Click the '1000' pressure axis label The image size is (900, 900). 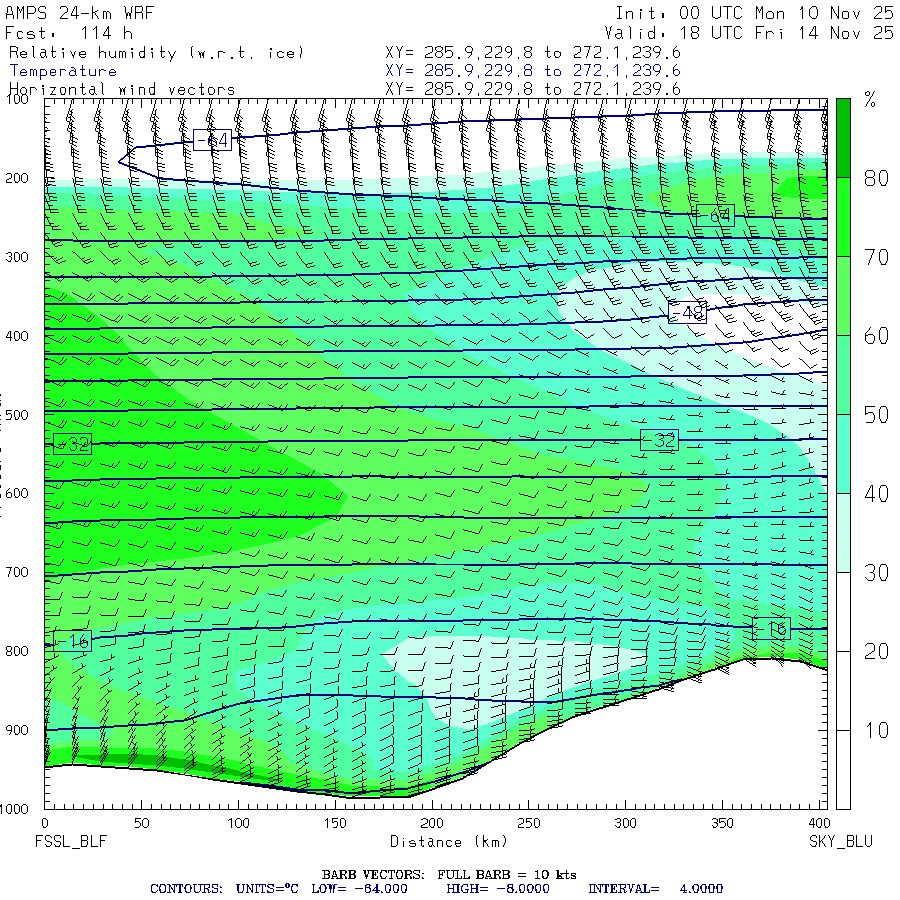click(14, 809)
